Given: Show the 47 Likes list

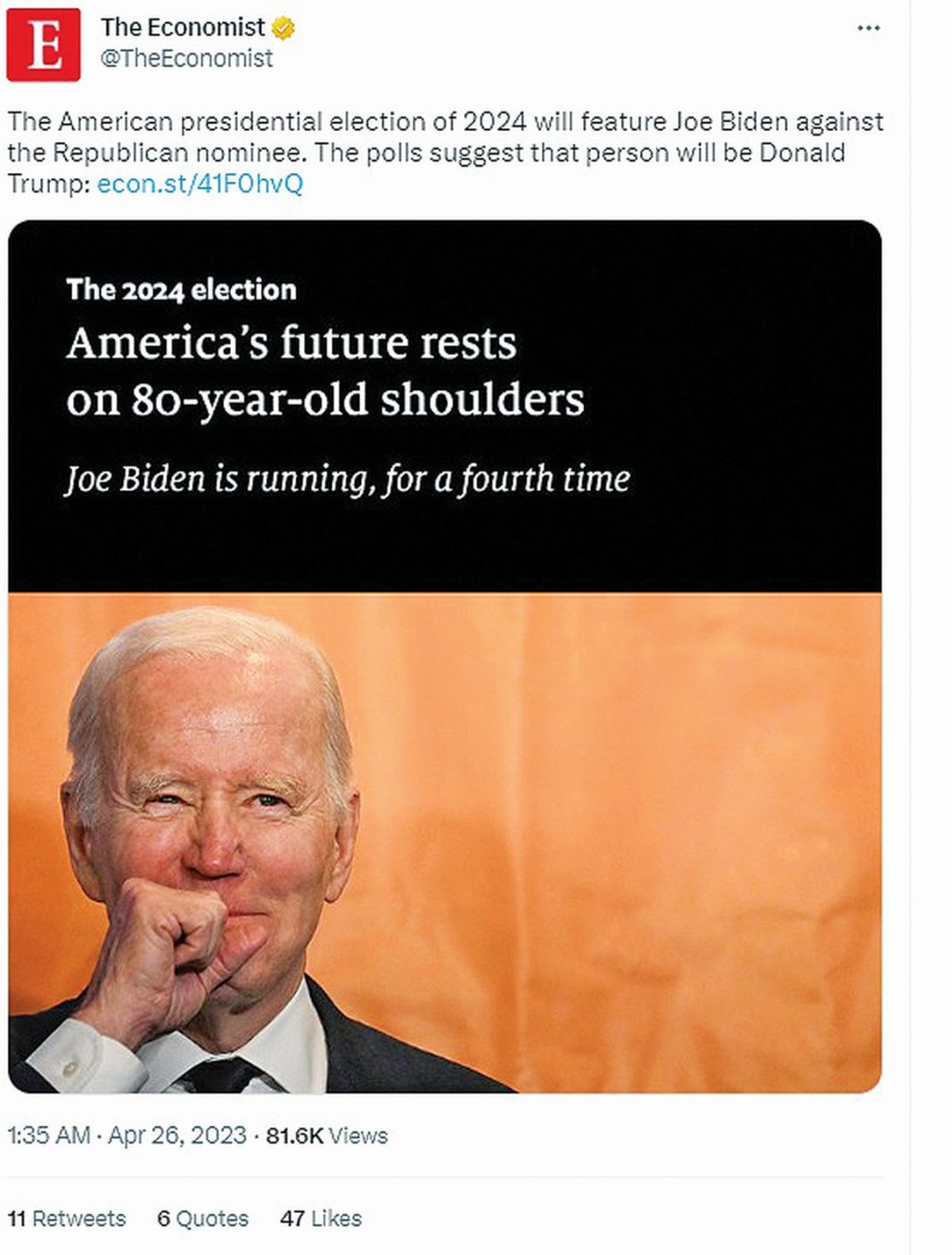Looking at the screenshot, I should 321,1218.
